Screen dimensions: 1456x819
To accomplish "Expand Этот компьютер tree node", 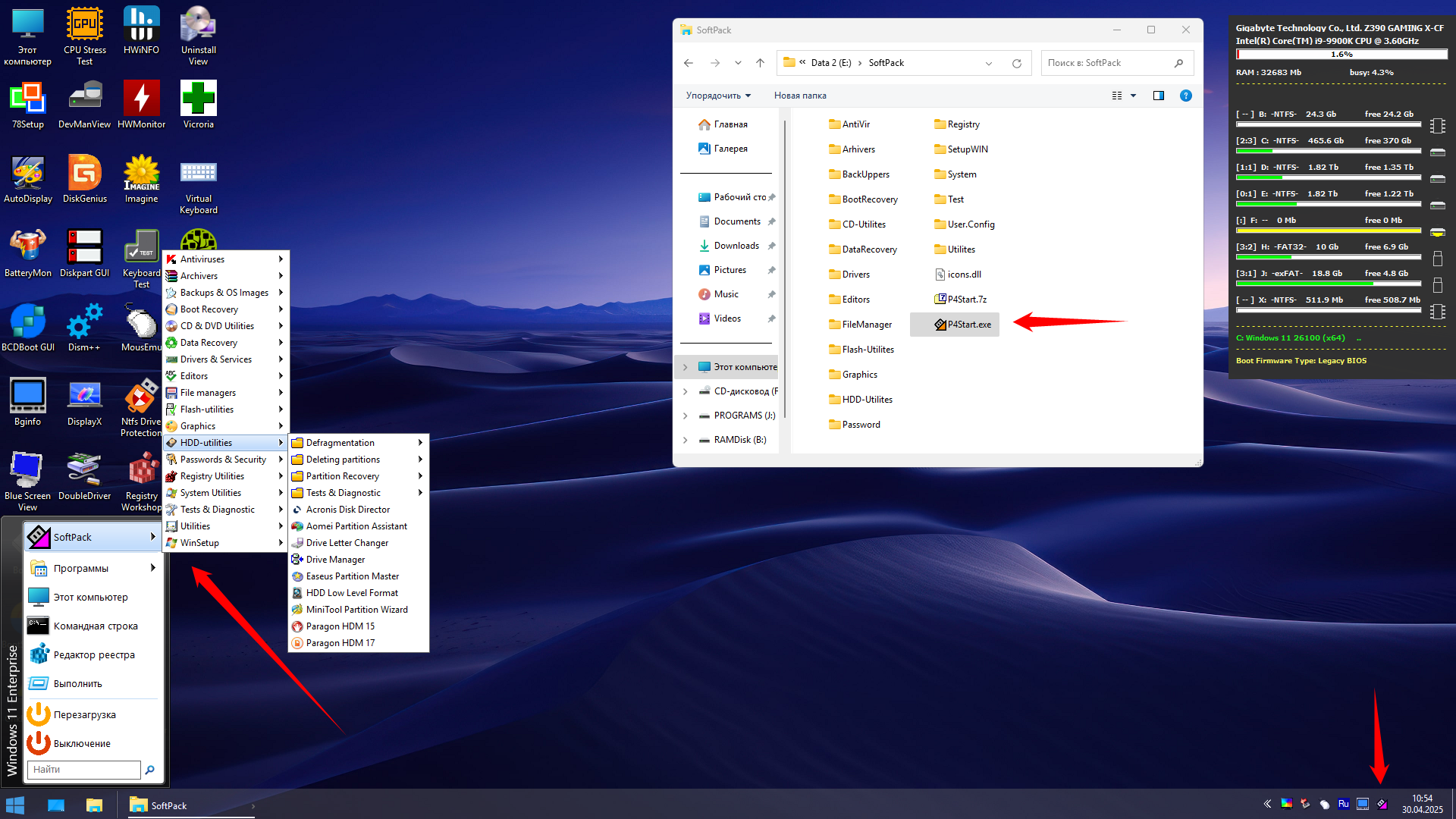I will [x=685, y=367].
